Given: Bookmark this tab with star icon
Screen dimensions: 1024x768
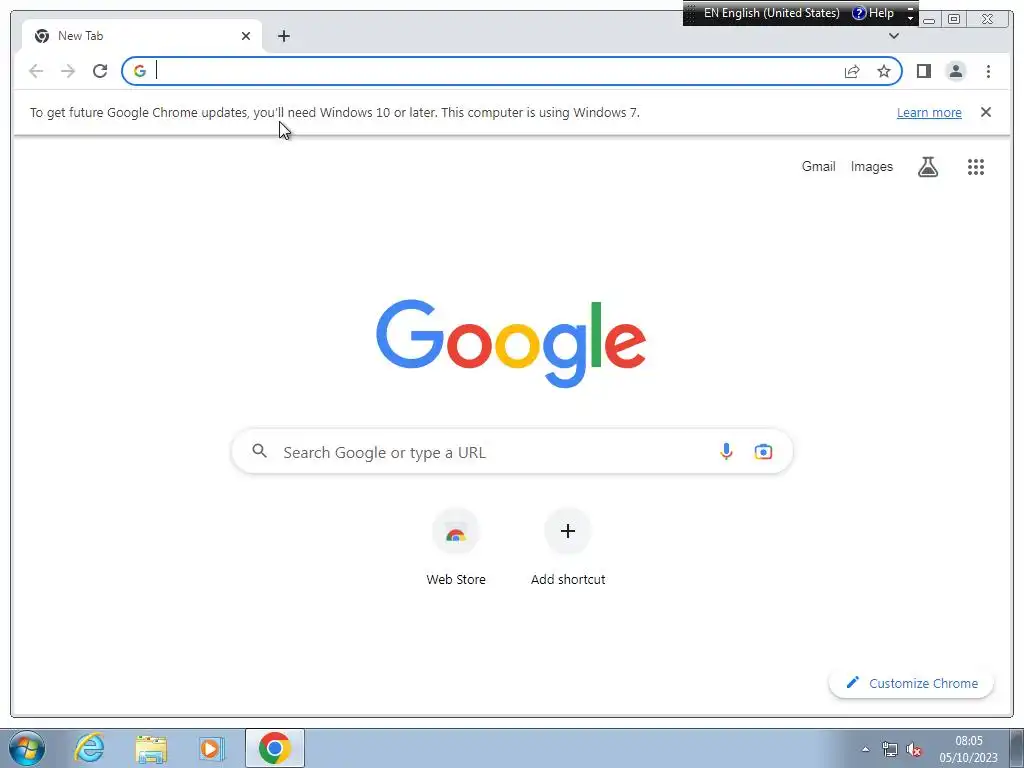Looking at the screenshot, I should point(884,71).
